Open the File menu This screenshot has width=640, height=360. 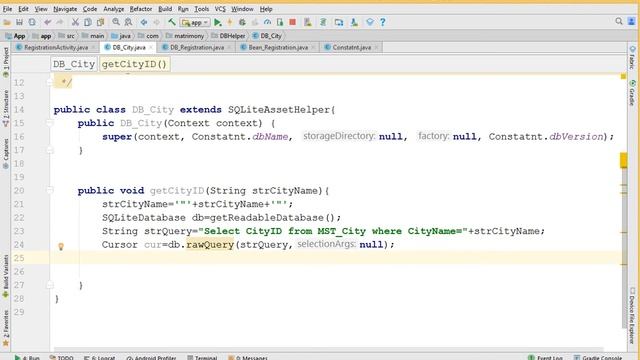(7, 9)
